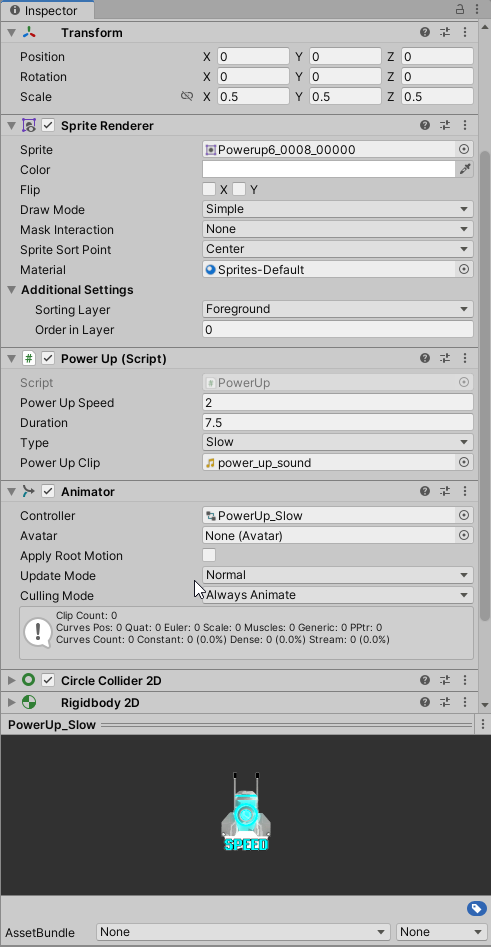Open Avatar object picker circle
The image size is (491, 947).
[464, 535]
